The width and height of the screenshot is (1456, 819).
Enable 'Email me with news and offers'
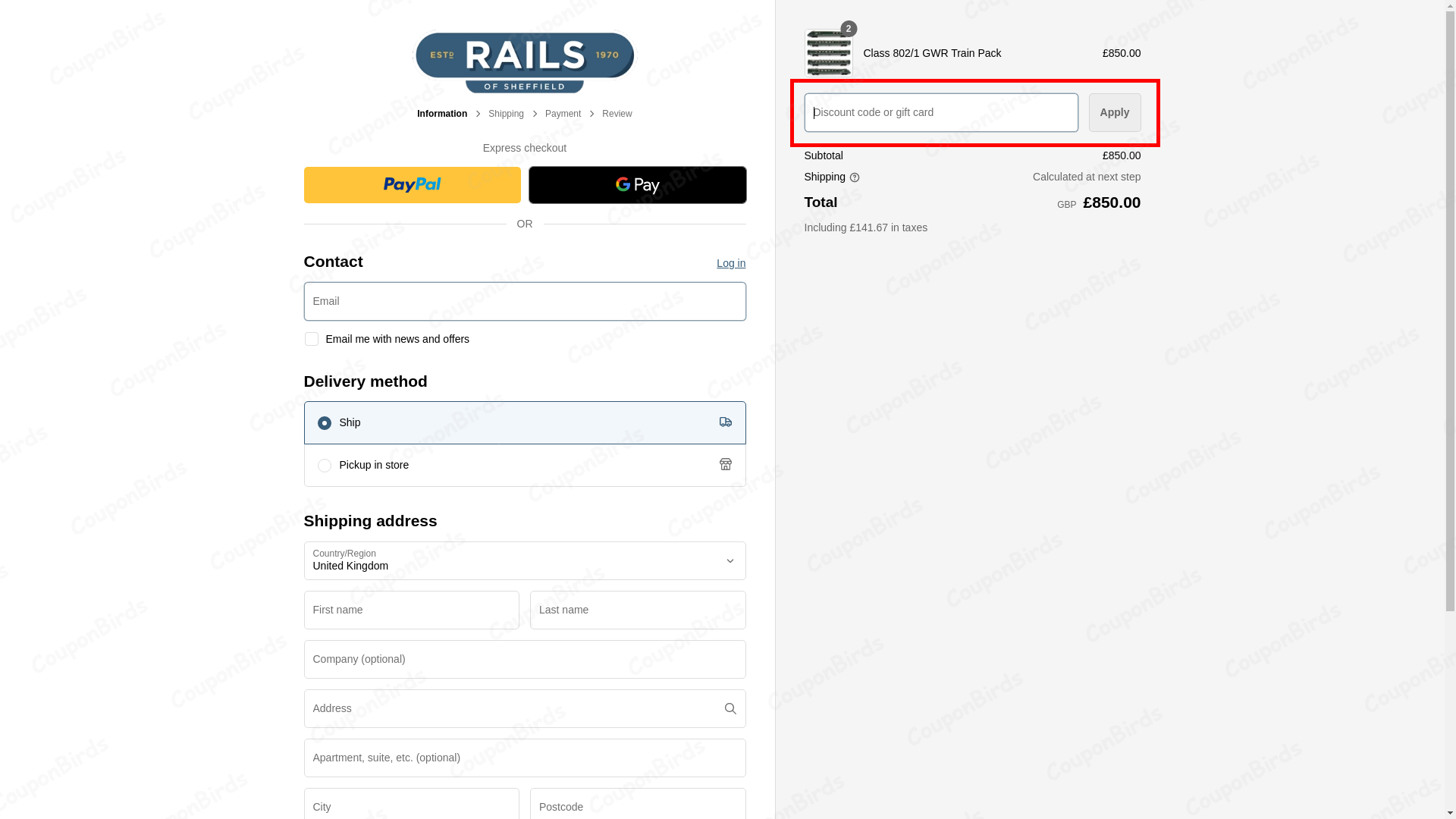311,339
